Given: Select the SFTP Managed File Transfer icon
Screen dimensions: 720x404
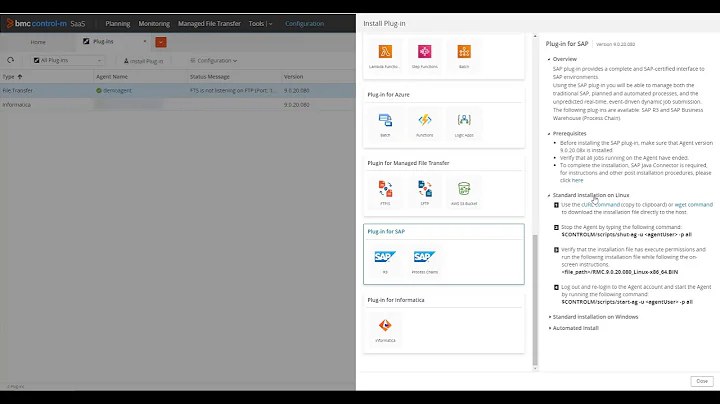Looking at the screenshot, I should [x=424, y=189].
